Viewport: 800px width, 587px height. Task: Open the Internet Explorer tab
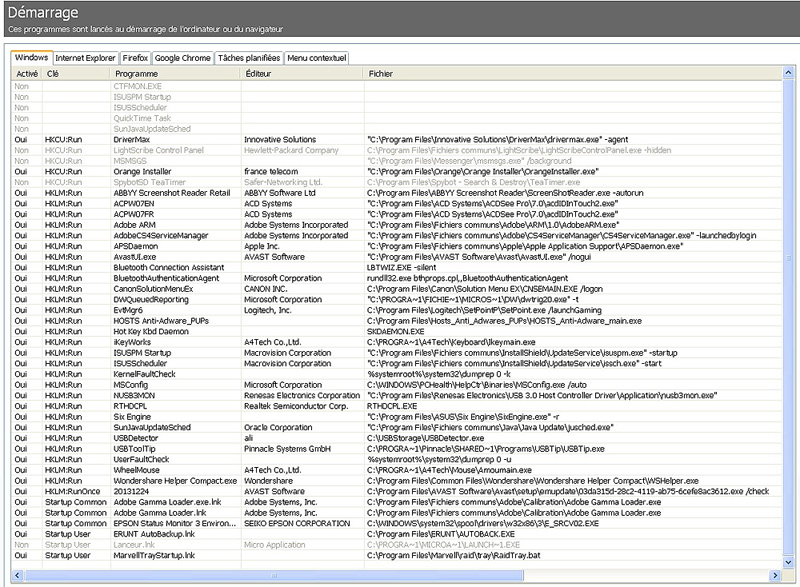click(85, 58)
